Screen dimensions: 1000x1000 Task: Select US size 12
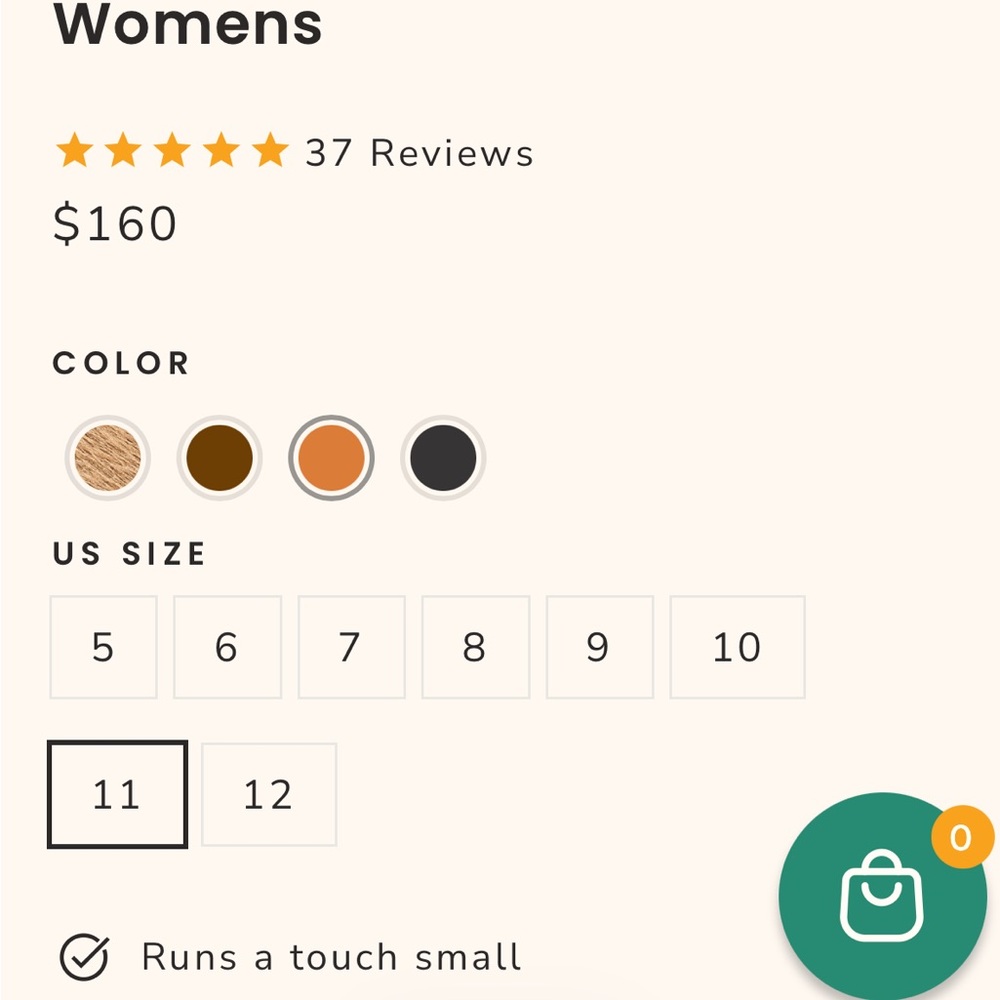[x=269, y=795]
